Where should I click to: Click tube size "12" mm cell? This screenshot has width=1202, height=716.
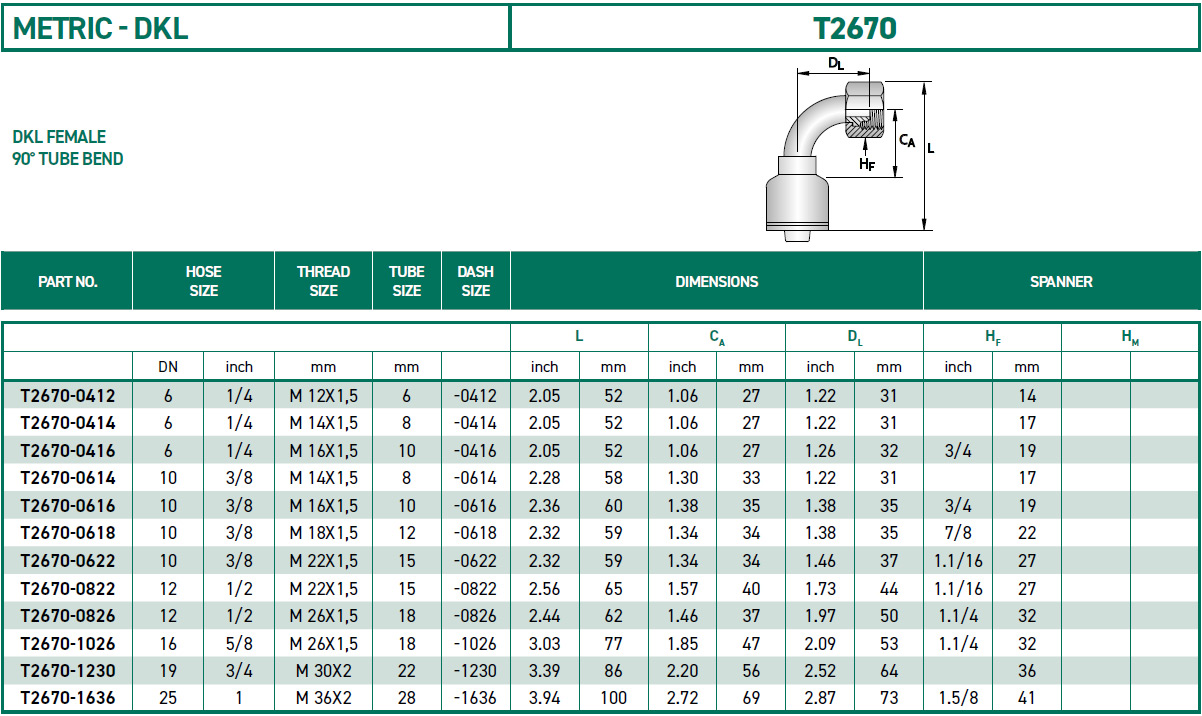[406, 533]
